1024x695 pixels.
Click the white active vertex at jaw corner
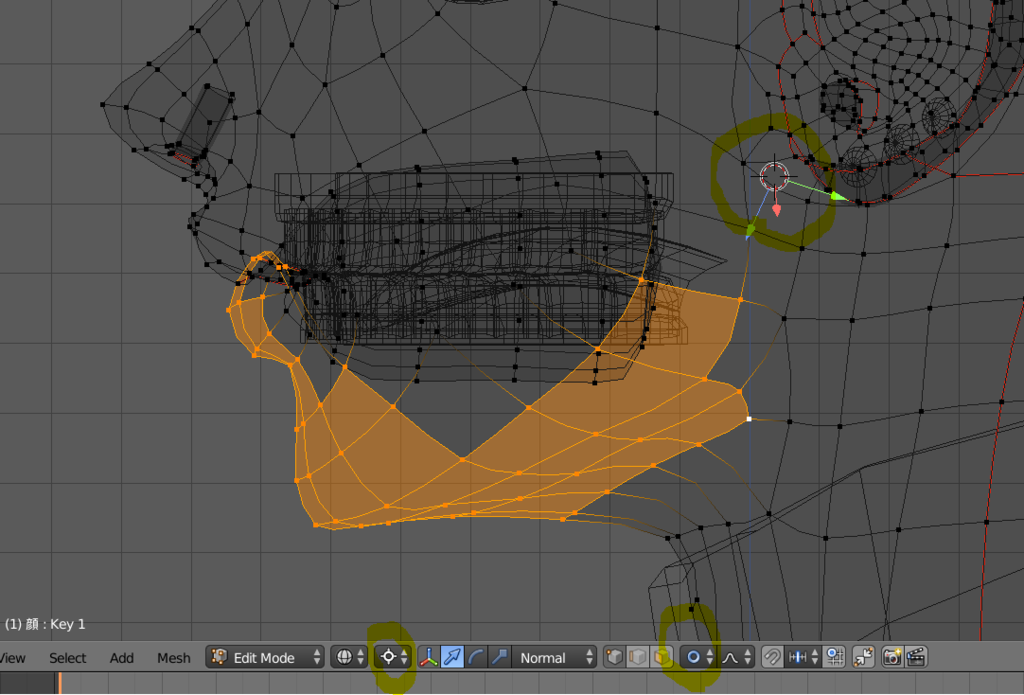748,419
